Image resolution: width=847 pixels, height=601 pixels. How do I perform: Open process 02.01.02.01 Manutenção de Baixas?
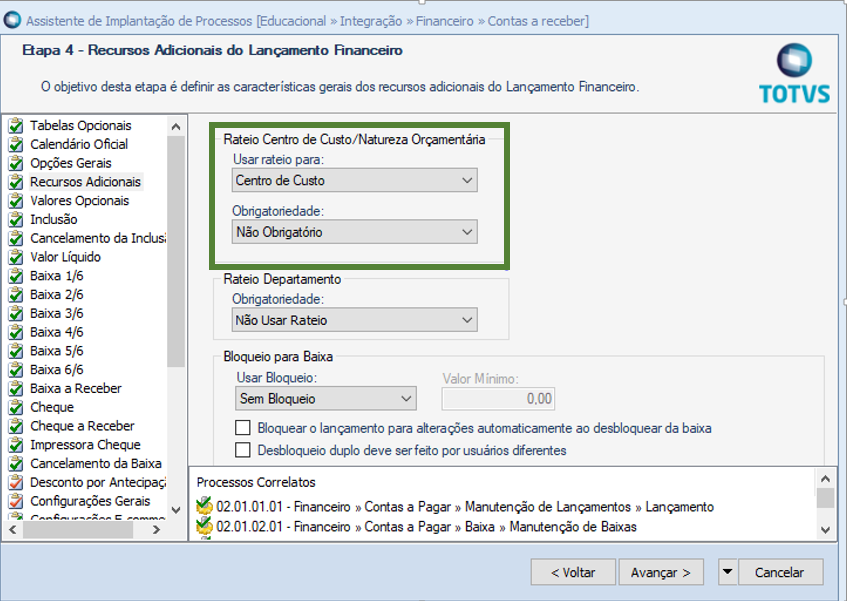[426, 527]
